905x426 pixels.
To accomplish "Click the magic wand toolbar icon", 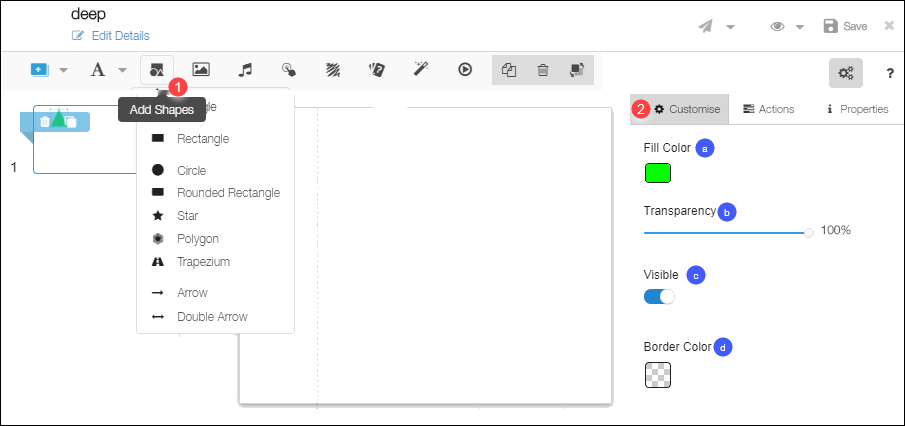I will pyautogui.click(x=421, y=70).
